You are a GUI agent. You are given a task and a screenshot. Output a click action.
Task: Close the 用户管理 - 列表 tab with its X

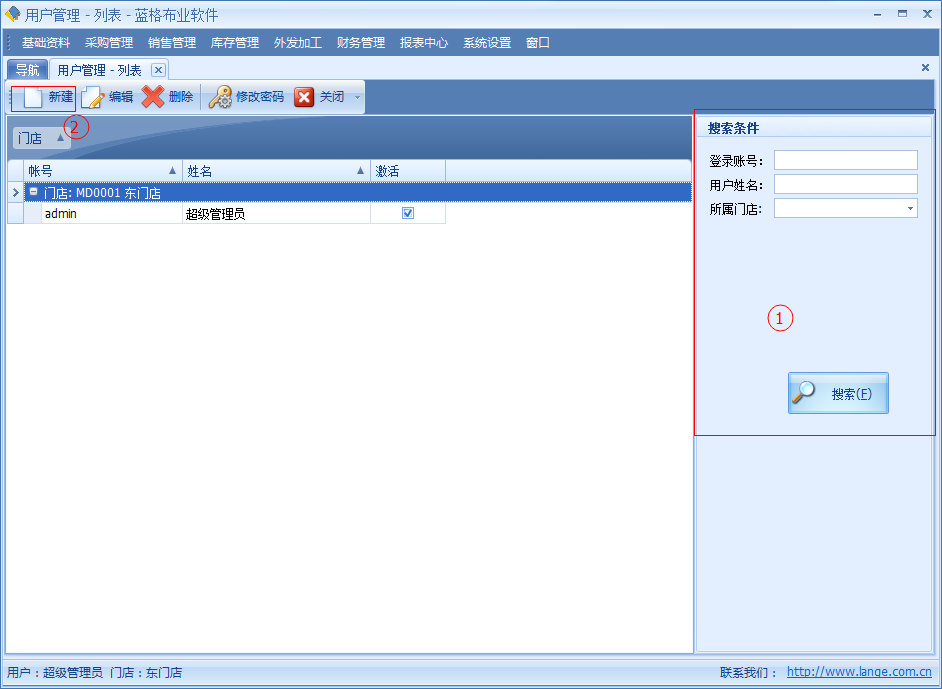click(x=158, y=70)
